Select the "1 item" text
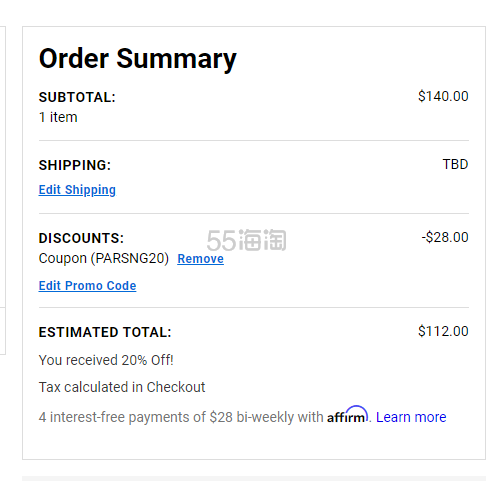This screenshot has height=481, width=494. [x=58, y=117]
